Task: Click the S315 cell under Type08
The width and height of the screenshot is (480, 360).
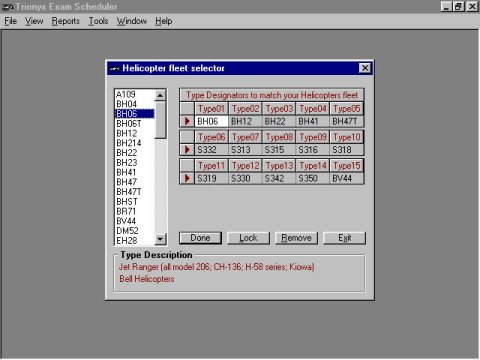Action: pyautogui.click(x=279, y=150)
